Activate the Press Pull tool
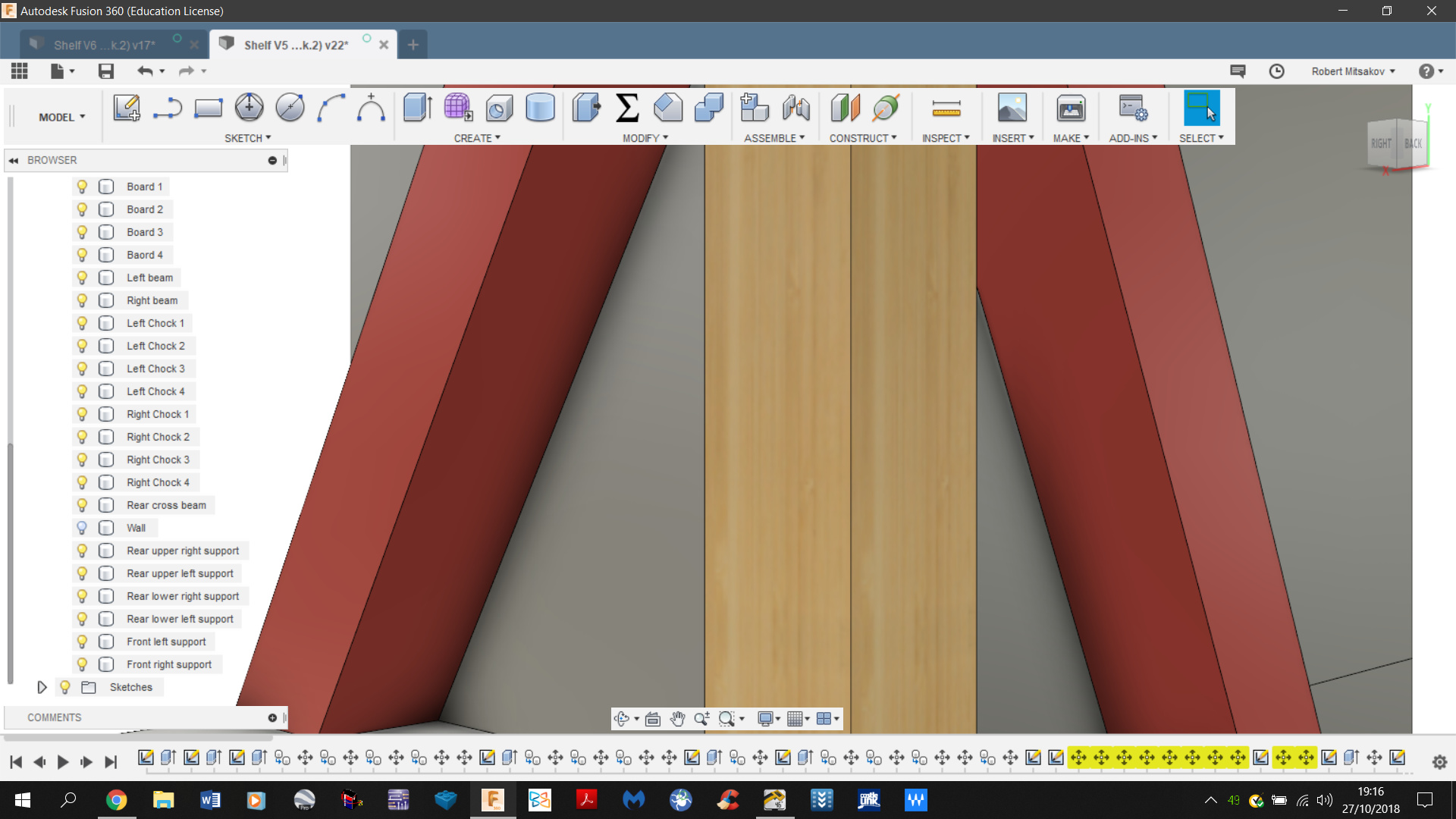1456x819 pixels. (x=586, y=108)
